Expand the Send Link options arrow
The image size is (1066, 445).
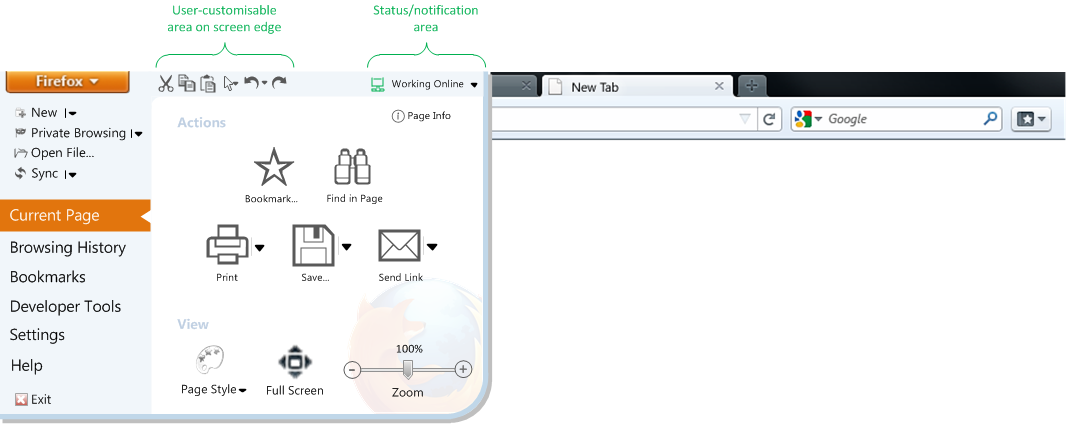432,247
